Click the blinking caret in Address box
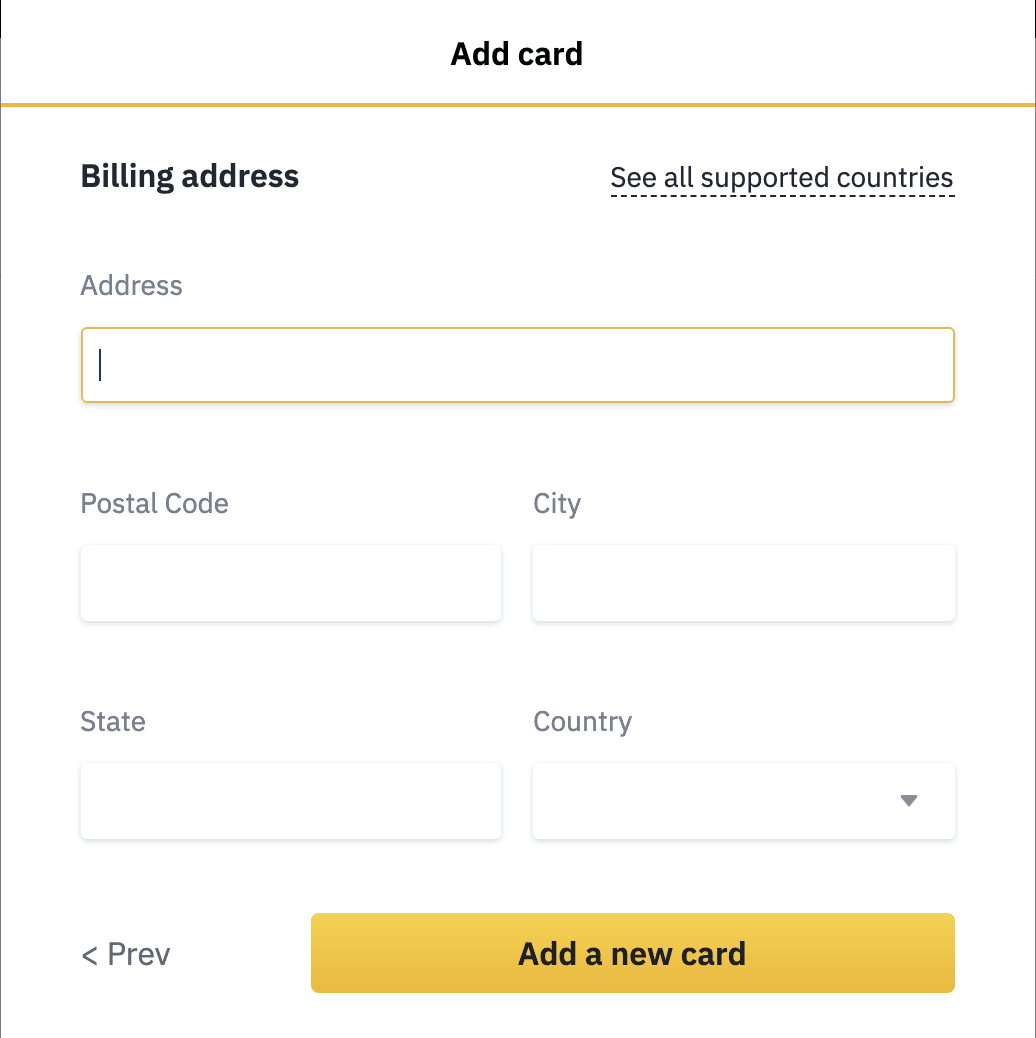Image resolution: width=1036 pixels, height=1038 pixels. (100, 365)
